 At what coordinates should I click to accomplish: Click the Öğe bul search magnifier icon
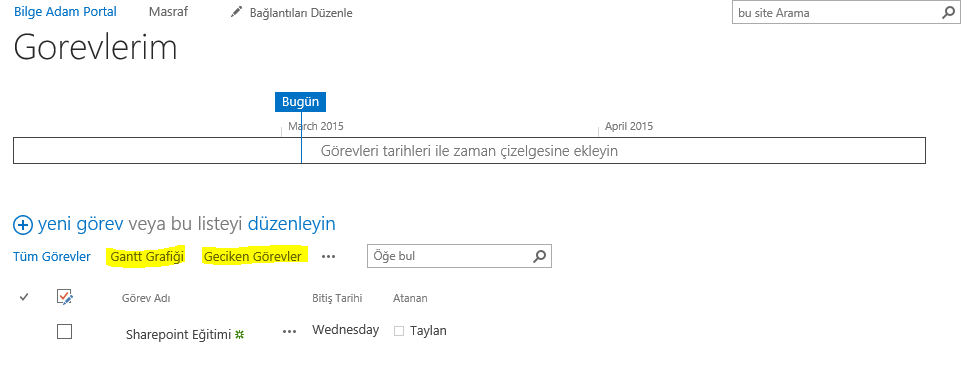point(540,255)
